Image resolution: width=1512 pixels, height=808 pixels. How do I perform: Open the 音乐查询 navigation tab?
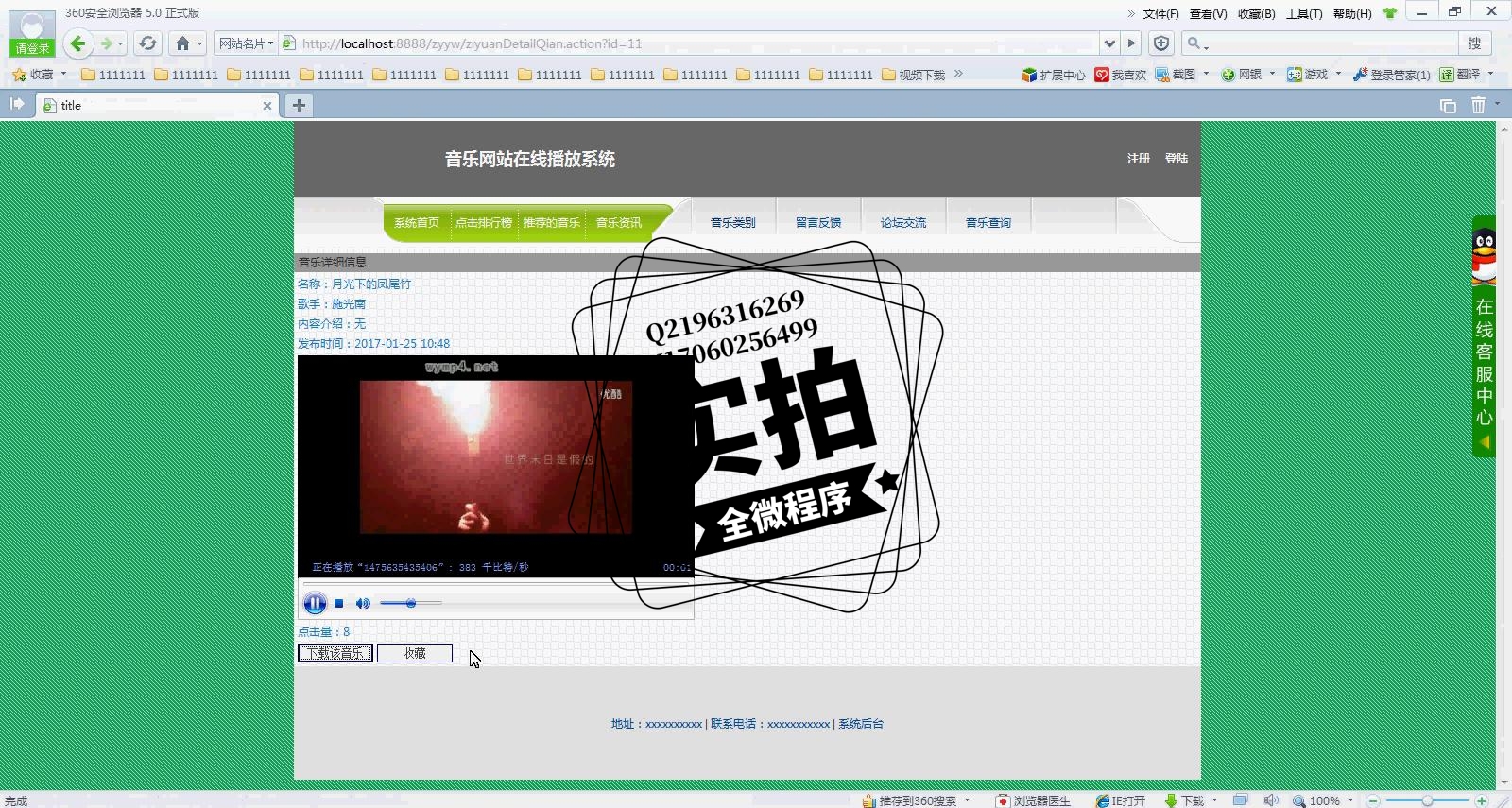pos(988,223)
